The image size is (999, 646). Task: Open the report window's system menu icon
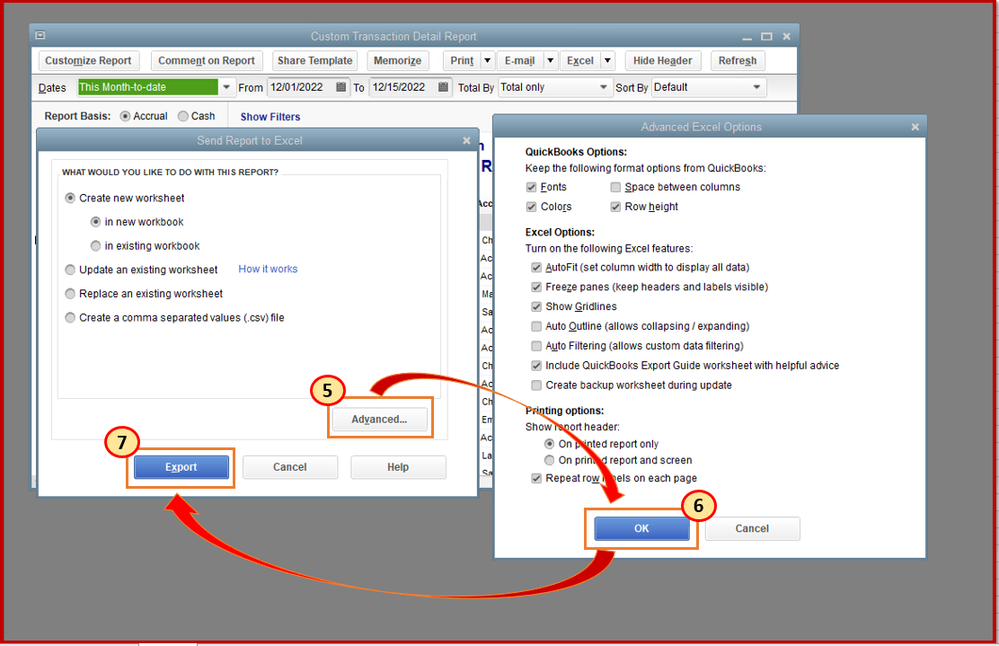click(x=40, y=35)
